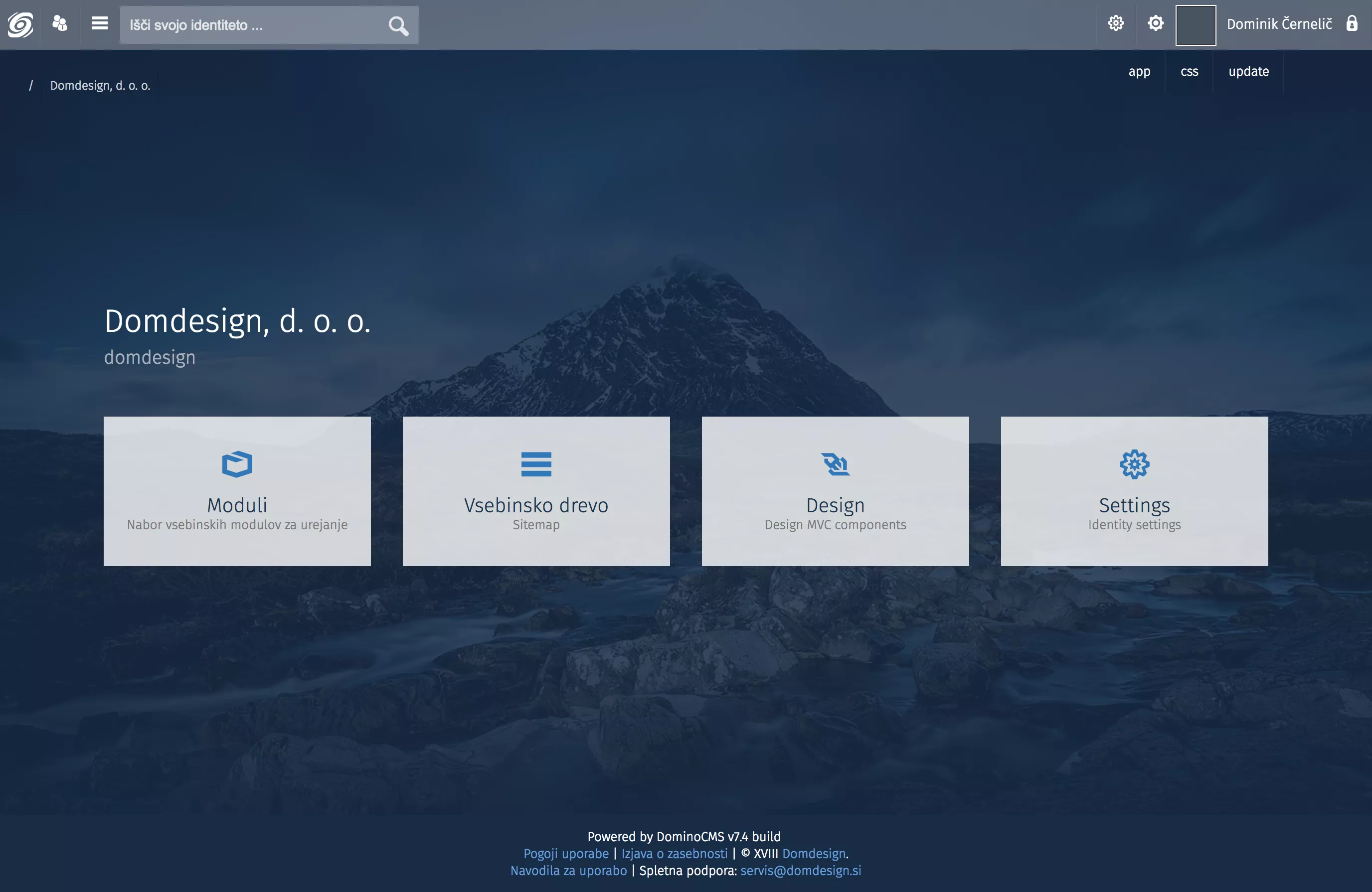Click the servis@domdesign.si email link

click(x=800, y=871)
